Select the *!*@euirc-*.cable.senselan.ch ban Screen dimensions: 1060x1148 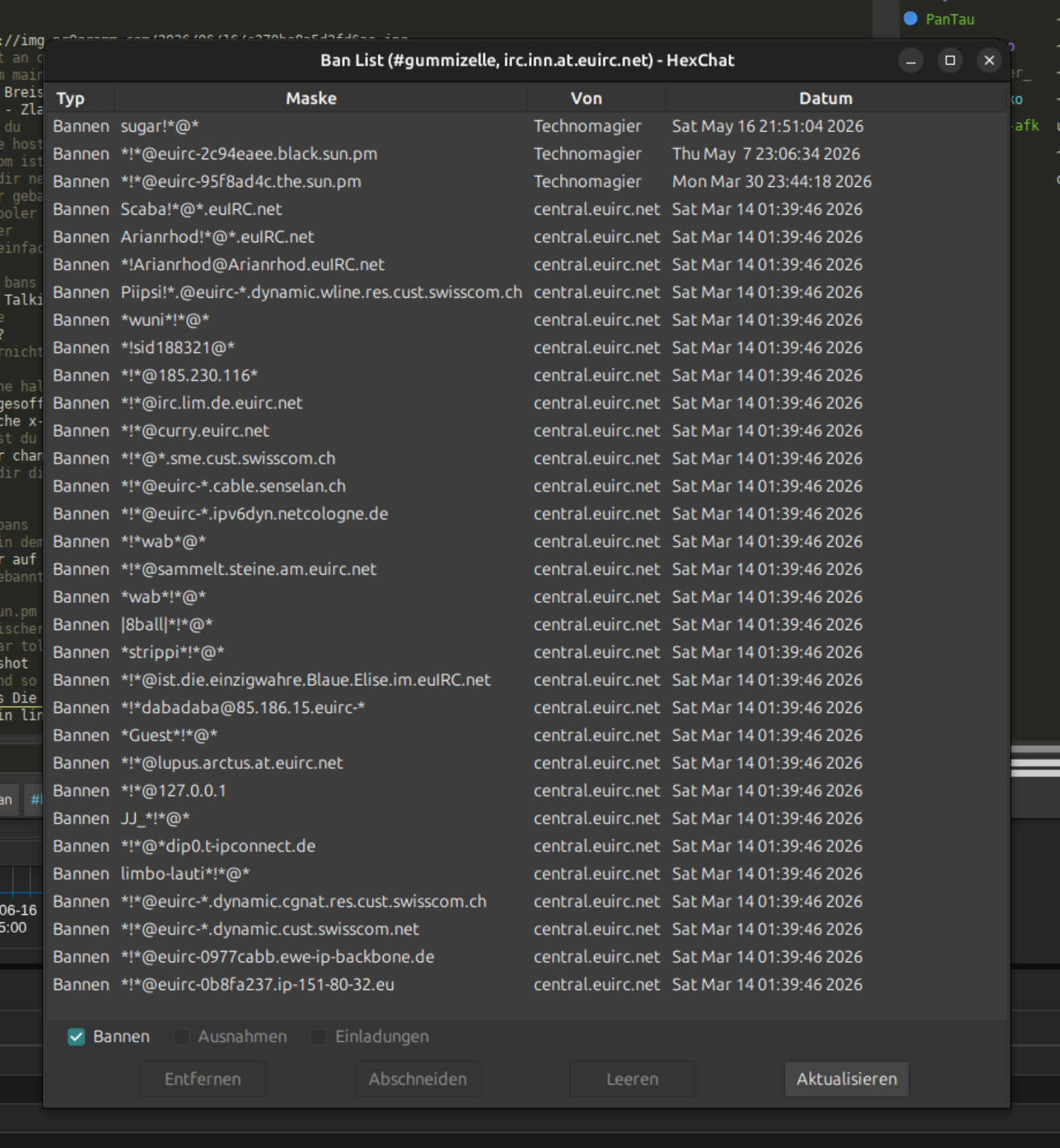tap(233, 486)
